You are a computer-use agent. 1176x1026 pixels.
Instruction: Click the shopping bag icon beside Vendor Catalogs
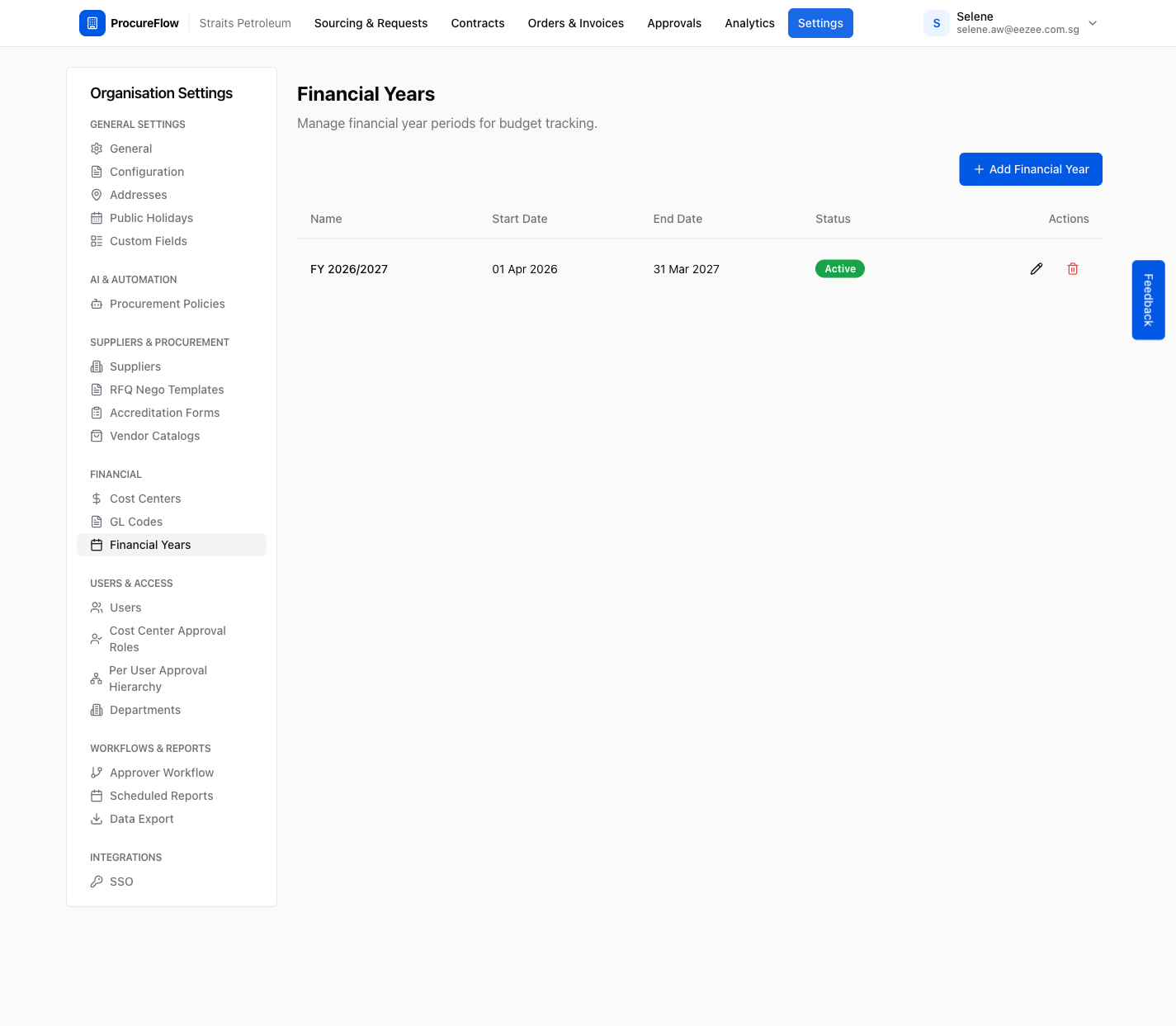[x=97, y=436]
